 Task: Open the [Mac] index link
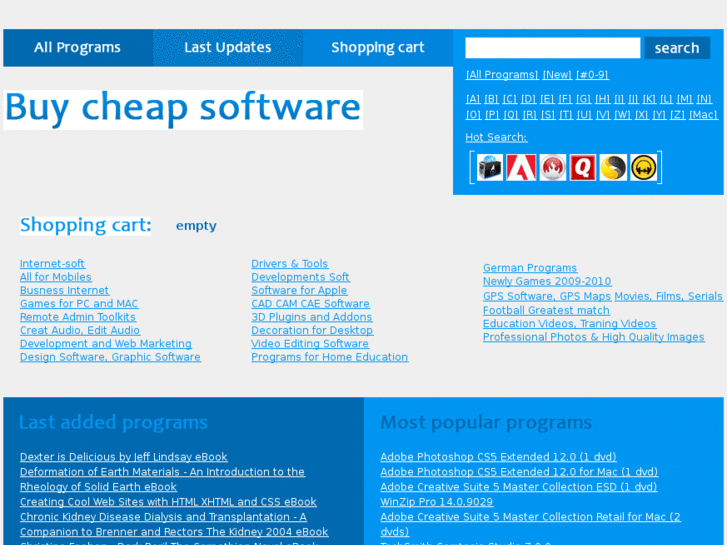pos(703,115)
